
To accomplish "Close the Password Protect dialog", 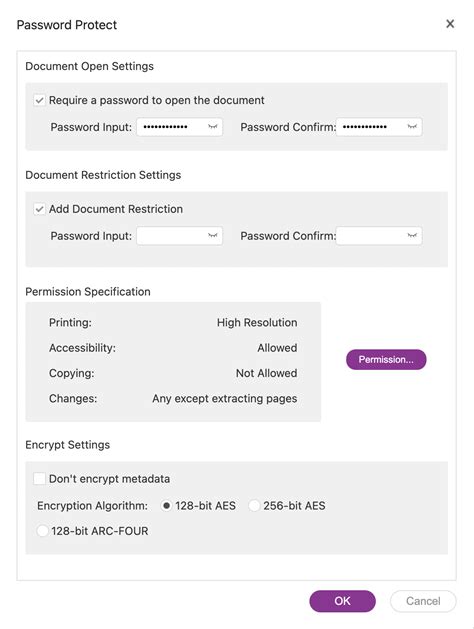I will (x=450, y=24).
